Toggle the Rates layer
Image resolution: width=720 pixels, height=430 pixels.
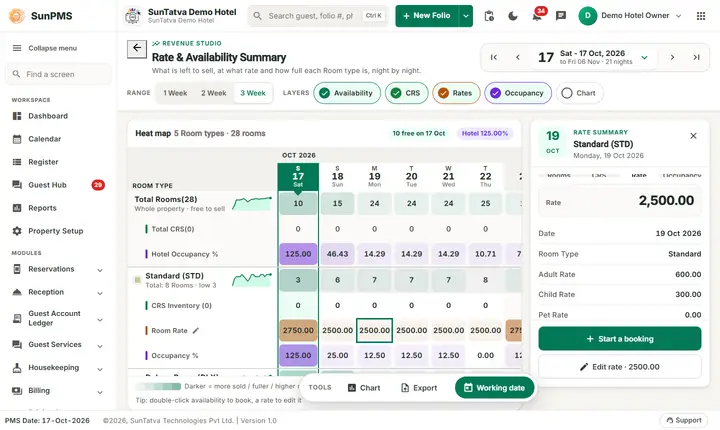pos(456,93)
